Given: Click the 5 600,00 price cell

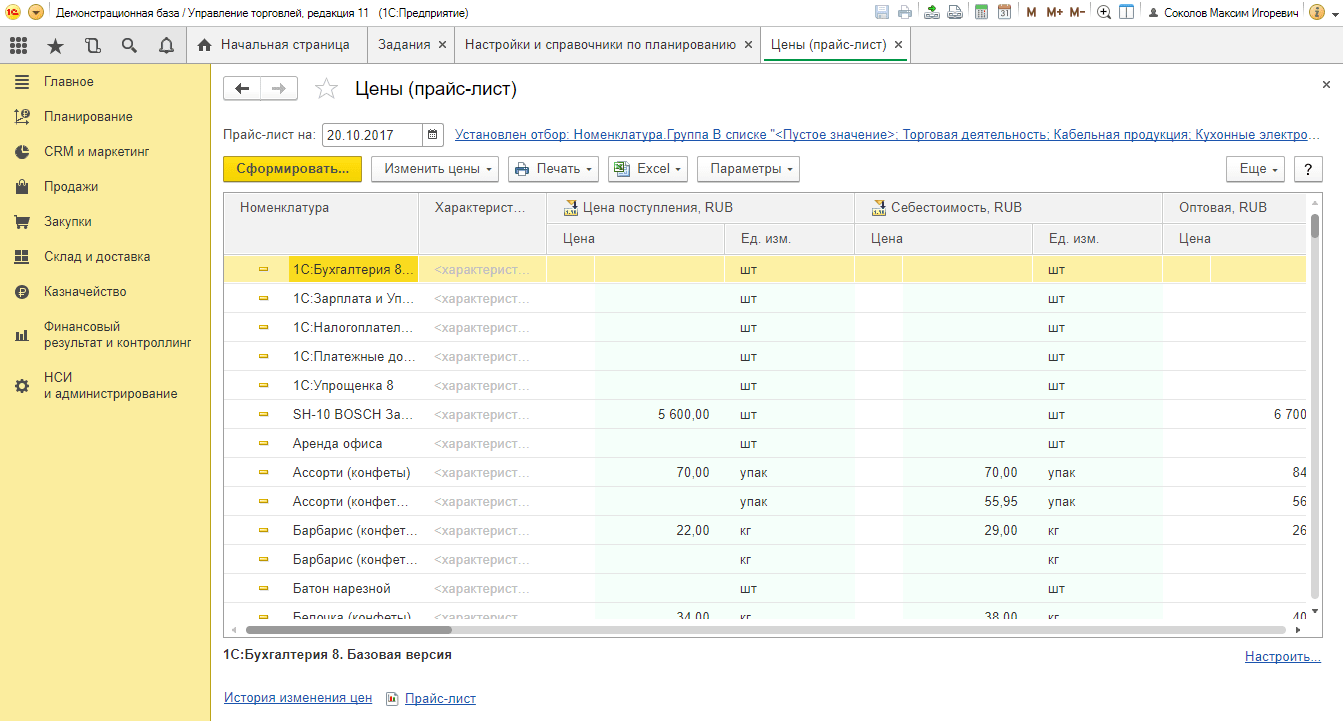Looking at the screenshot, I should 659,415.
